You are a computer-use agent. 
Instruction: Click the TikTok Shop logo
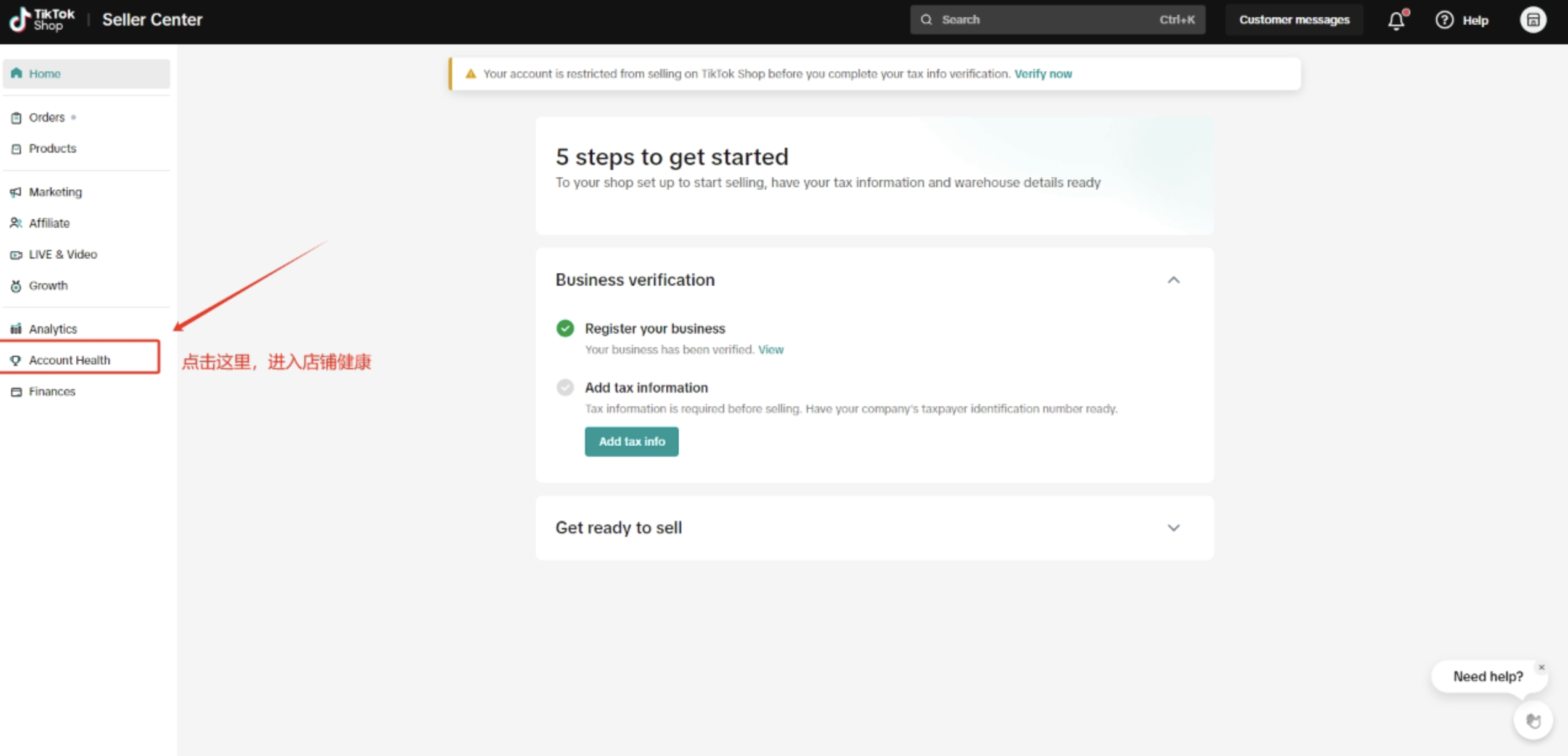click(42, 19)
